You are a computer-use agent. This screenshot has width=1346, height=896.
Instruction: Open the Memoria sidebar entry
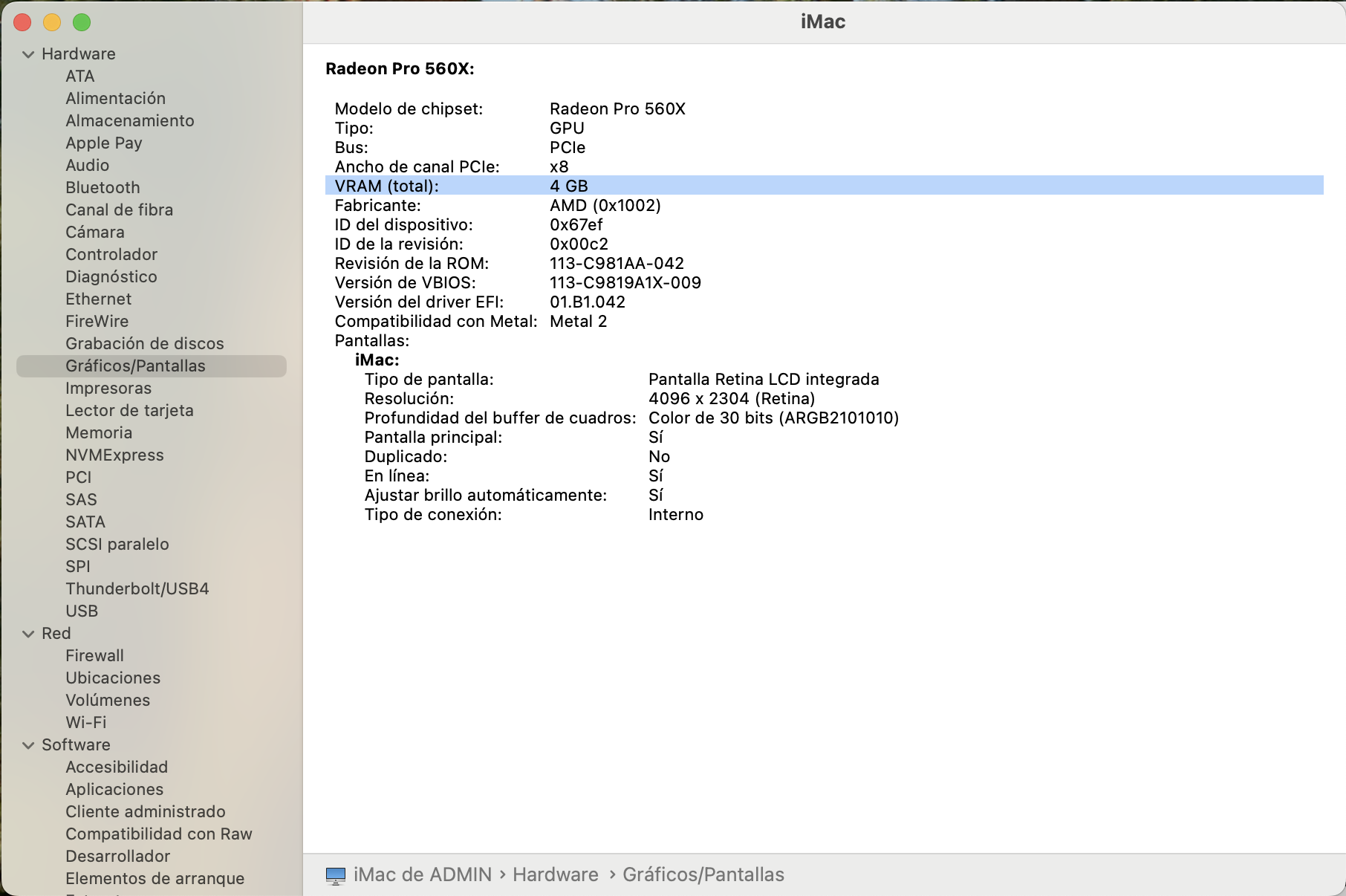(99, 433)
